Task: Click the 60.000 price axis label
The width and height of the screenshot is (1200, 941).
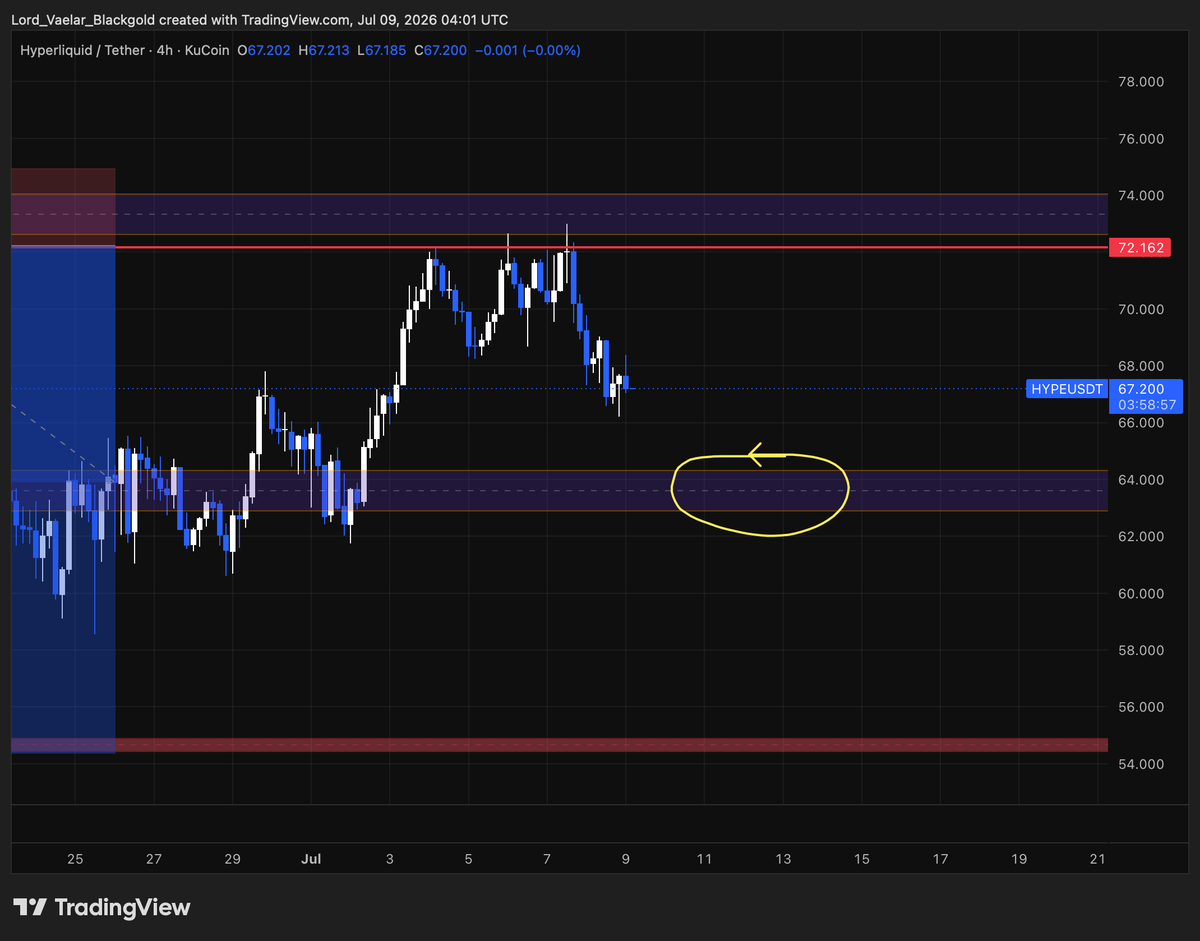Action: (x=1140, y=594)
